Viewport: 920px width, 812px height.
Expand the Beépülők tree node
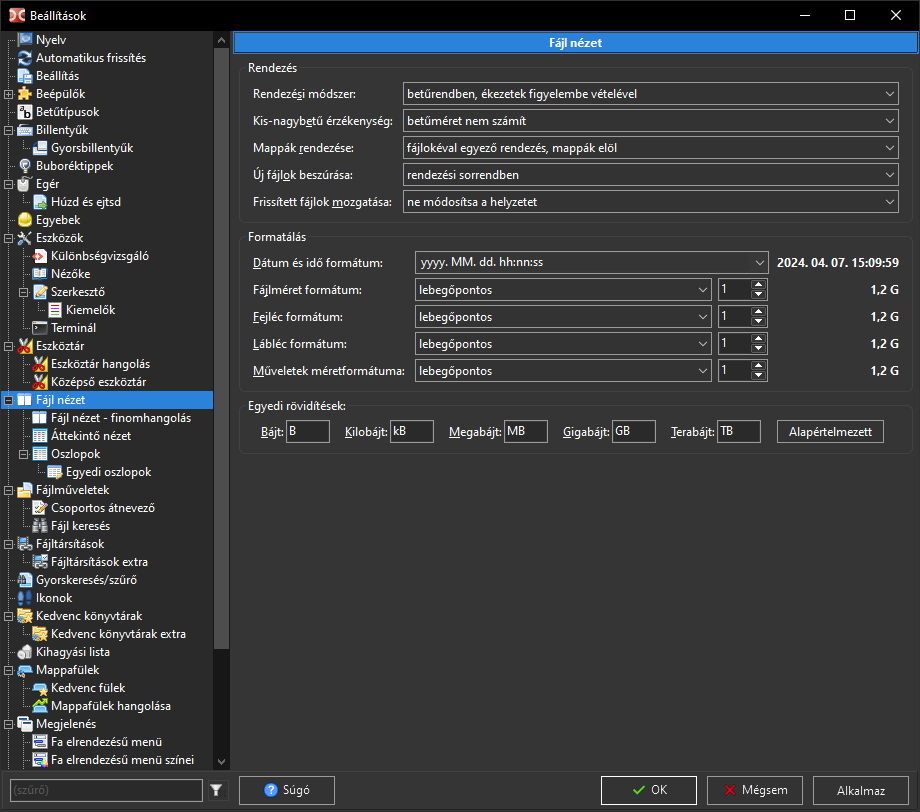(9, 94)
